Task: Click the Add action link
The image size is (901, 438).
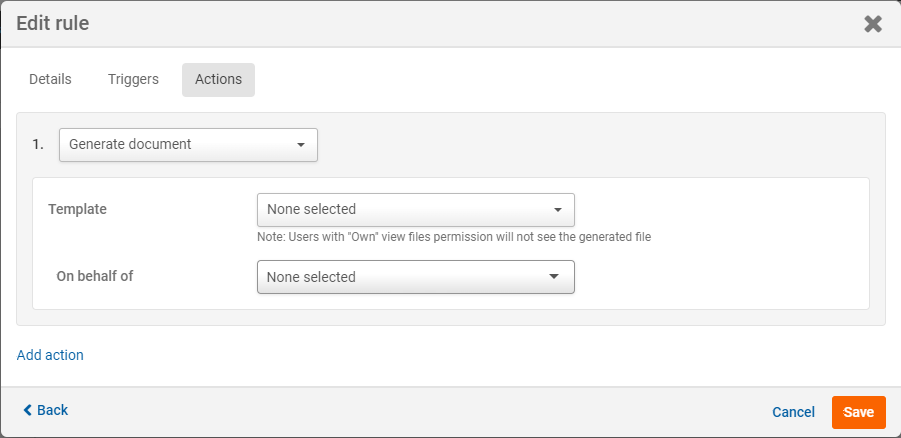Action: click(x=50, y=355)
